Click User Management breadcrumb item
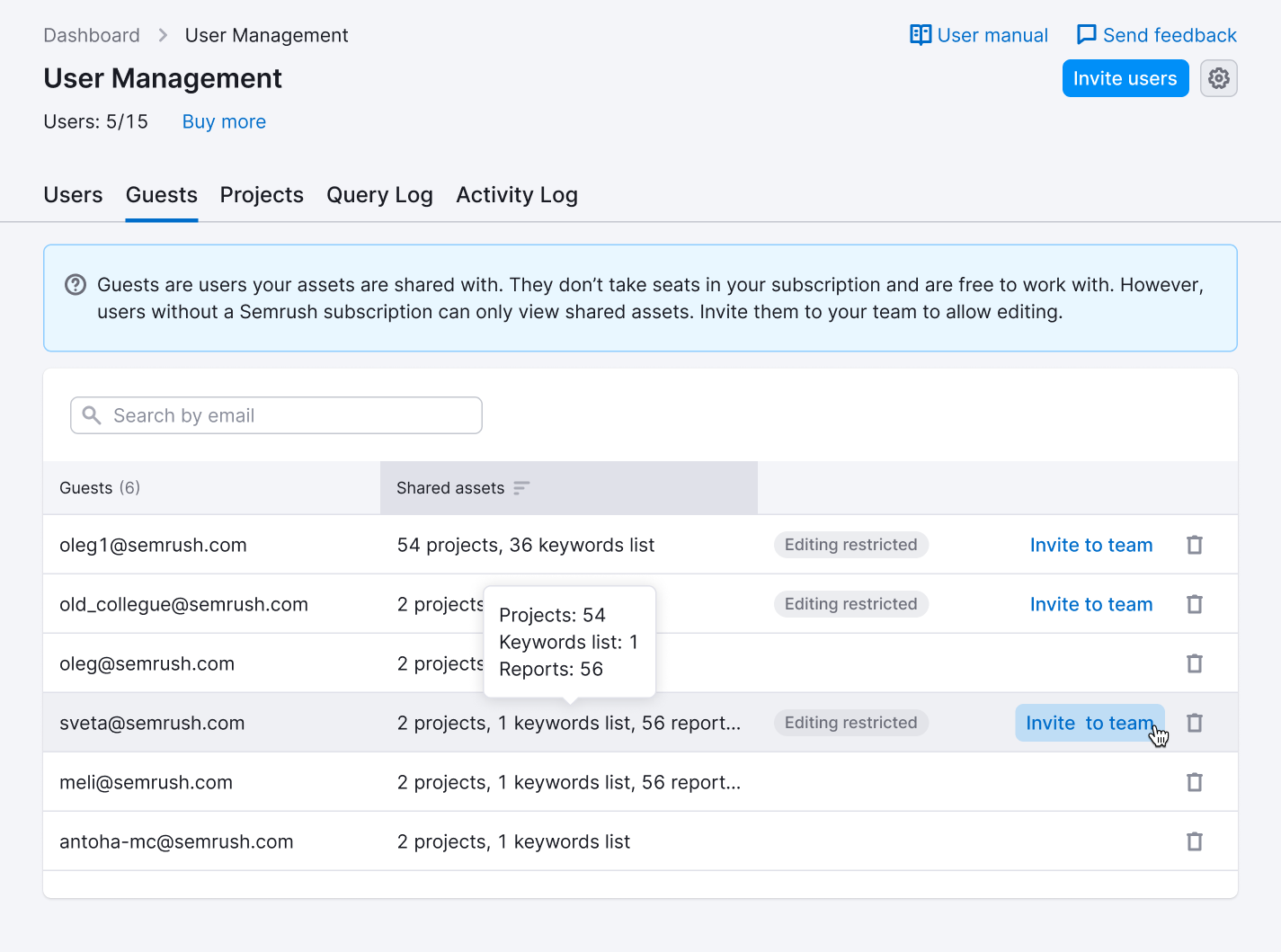 [266, 35]
